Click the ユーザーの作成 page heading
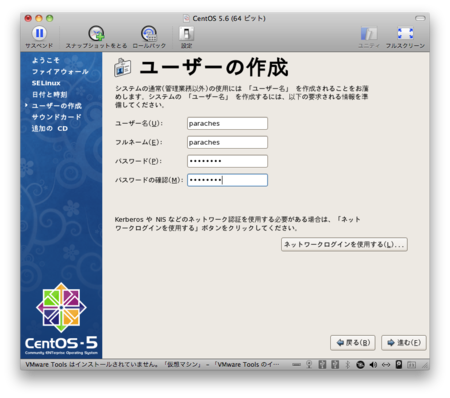Screen dimensions: 450x398 point(214,67)
